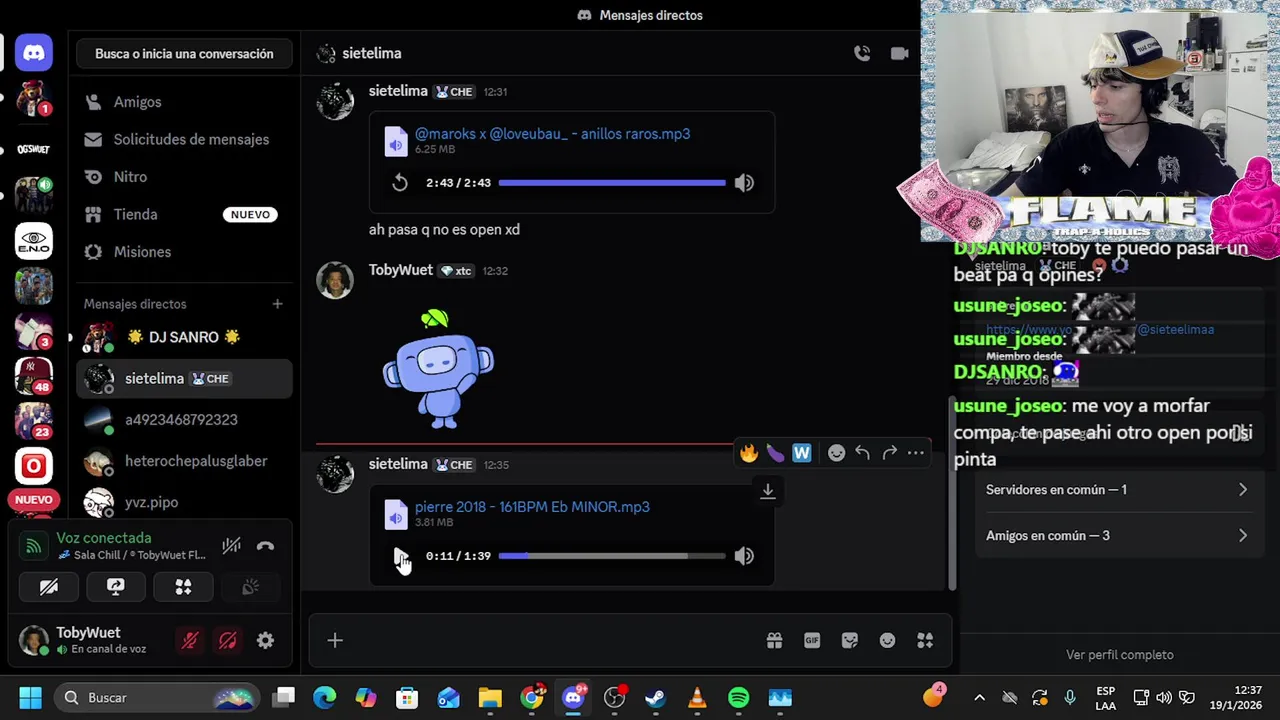The image size is (1280, 720).
Task: Open the sticker picker
Action: click(850, 641)
